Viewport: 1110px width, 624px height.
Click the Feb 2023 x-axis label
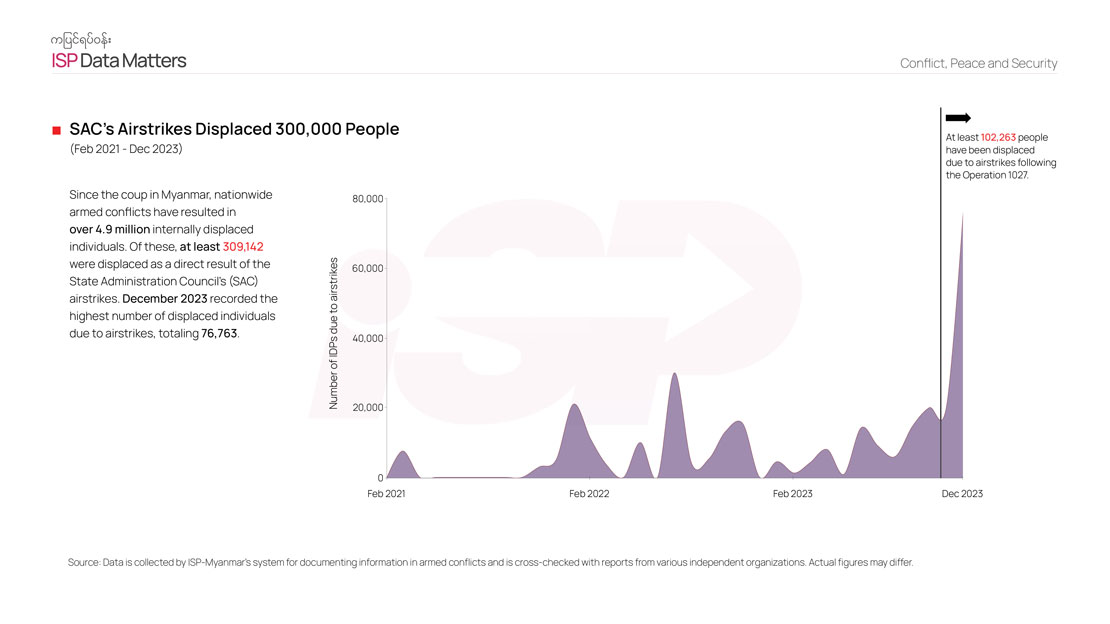[792, 494]
